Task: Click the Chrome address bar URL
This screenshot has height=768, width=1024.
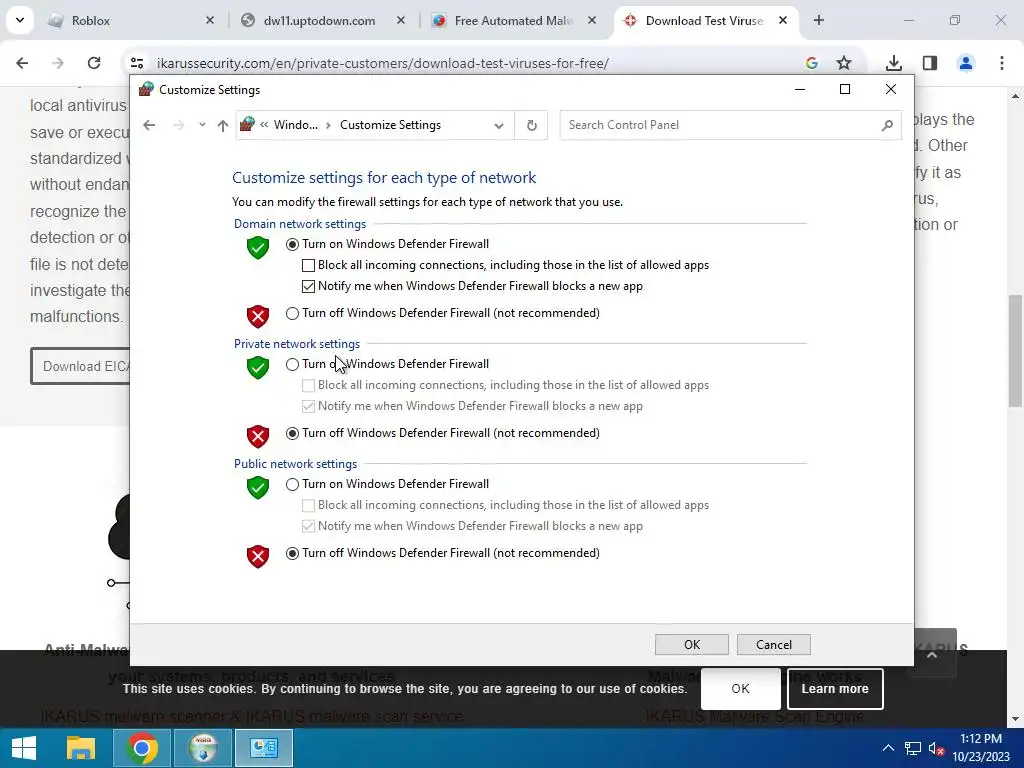Action: point(383,63)
